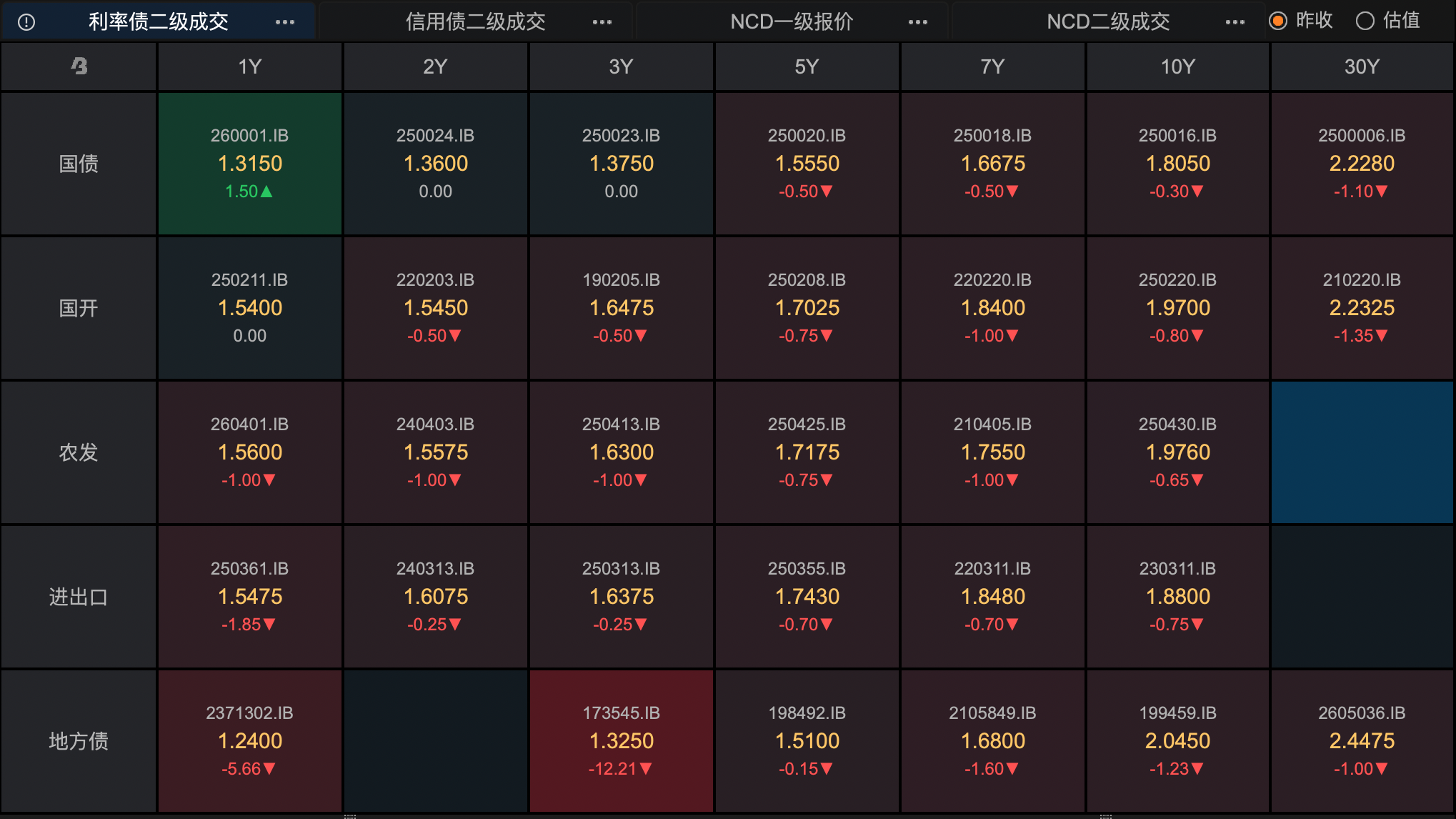This screenshot has height=819, width=1456.
Task: Expand the ellipsis menu on the NCD一级报价 tab
Action: tap(918, 22)
